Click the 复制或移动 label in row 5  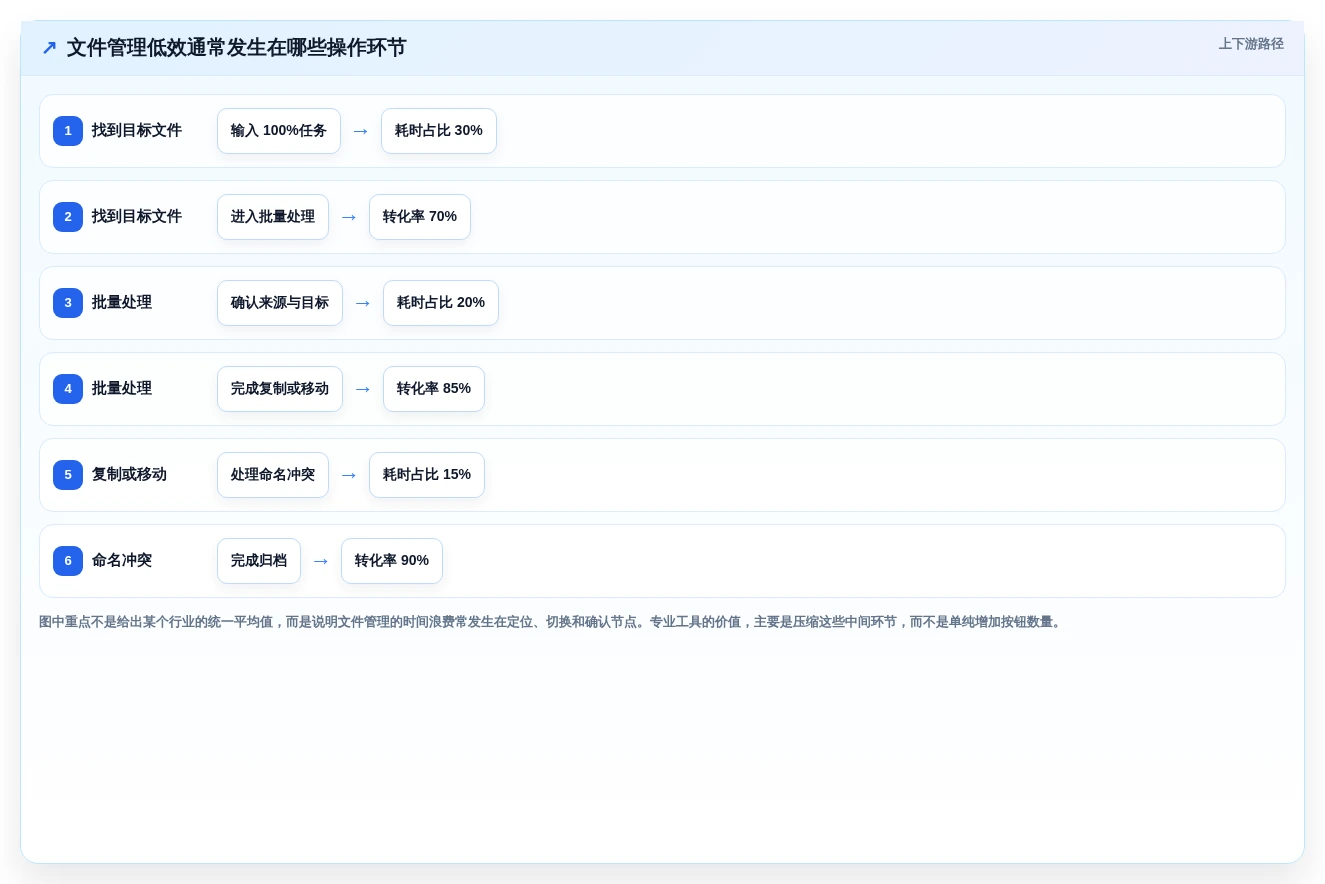click(129, 475)
